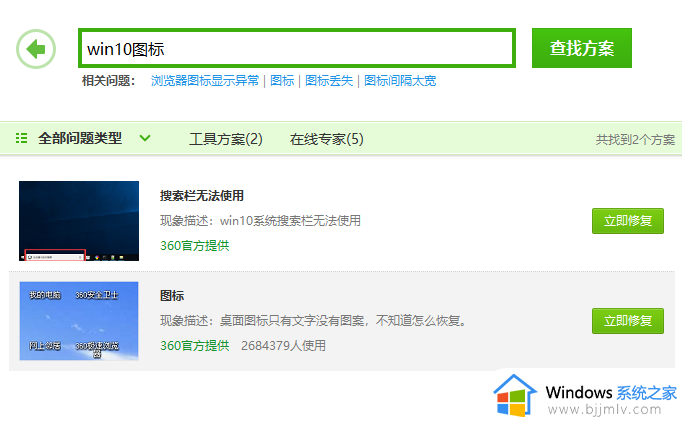Screen dimensions: 682x423
Task: Open related question 图标 link
Action: 282,81
